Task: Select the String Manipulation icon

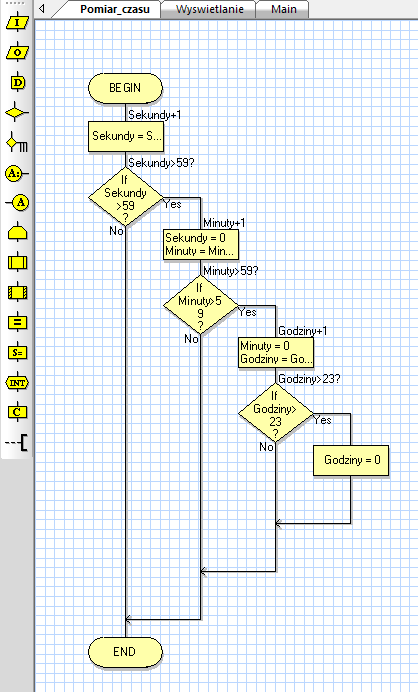Action: coord(17,352)
